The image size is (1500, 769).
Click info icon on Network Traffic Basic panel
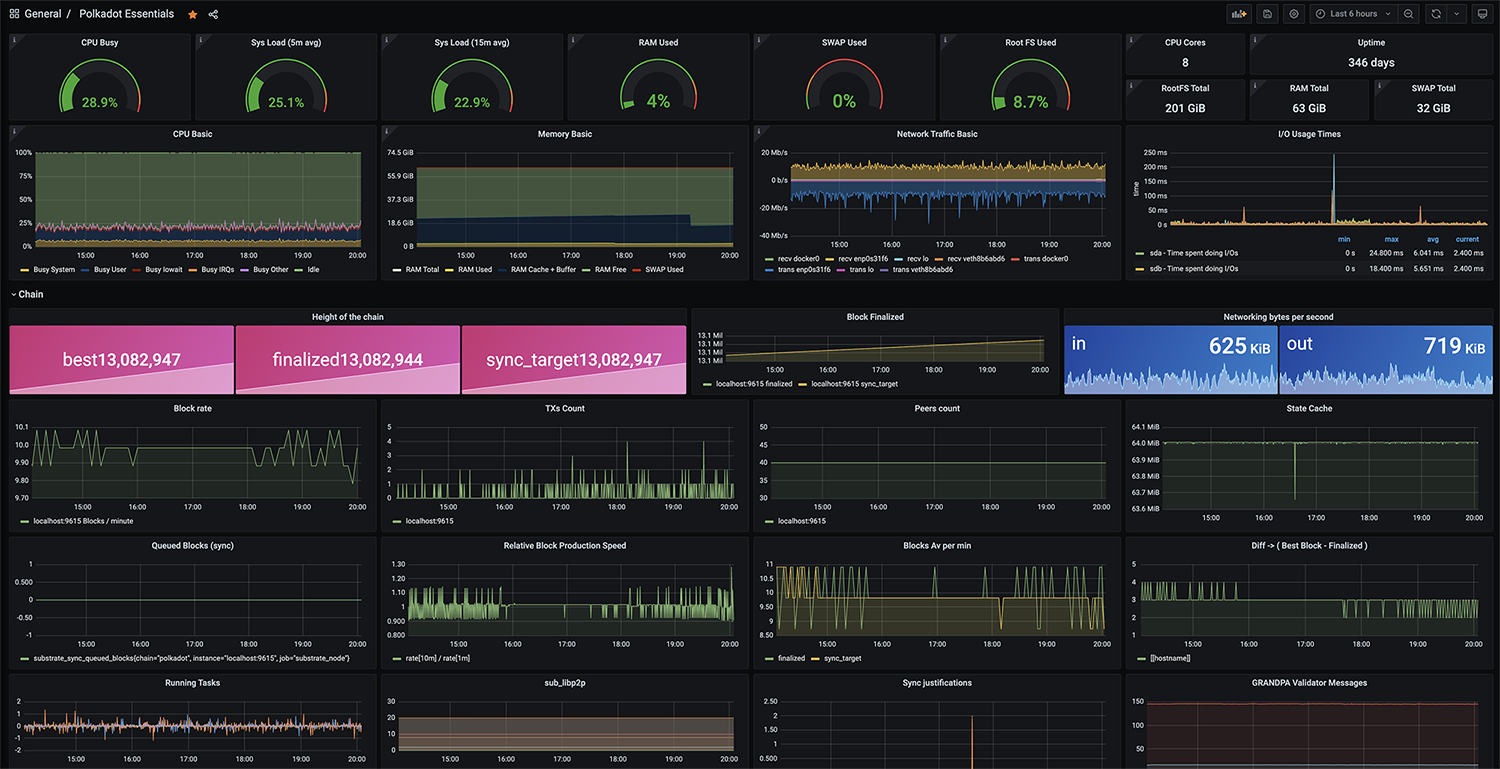pyautogui.click(x=758, y=130)
